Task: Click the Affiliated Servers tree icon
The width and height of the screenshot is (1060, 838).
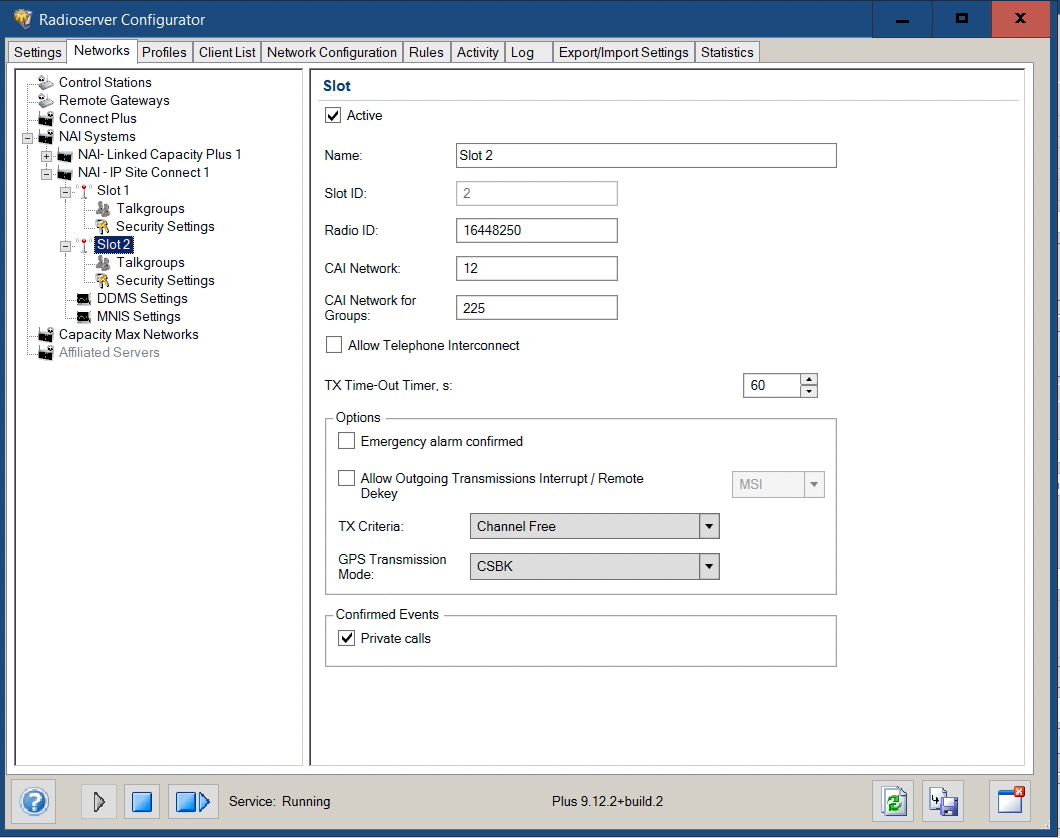Action: [x=45, y=353]
